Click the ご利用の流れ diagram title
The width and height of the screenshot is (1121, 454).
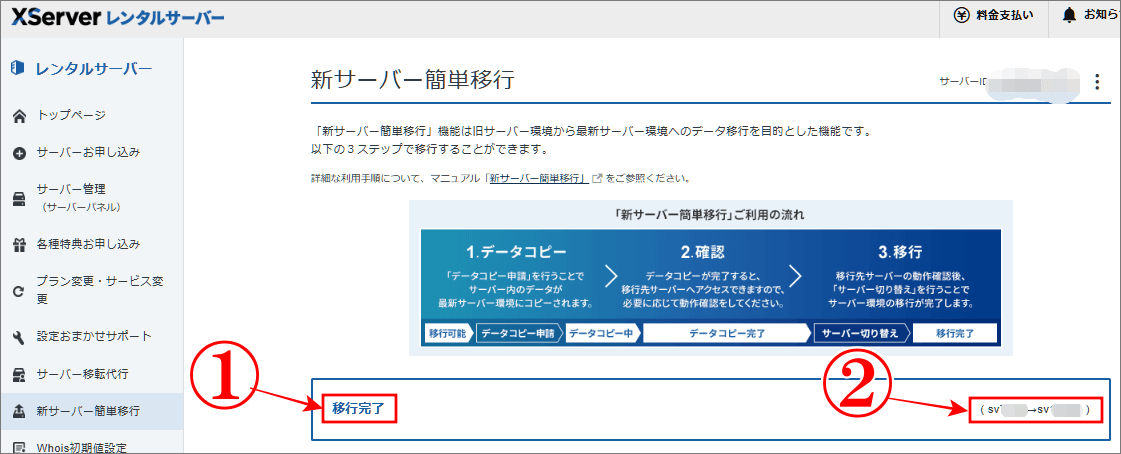coord(711,214)
